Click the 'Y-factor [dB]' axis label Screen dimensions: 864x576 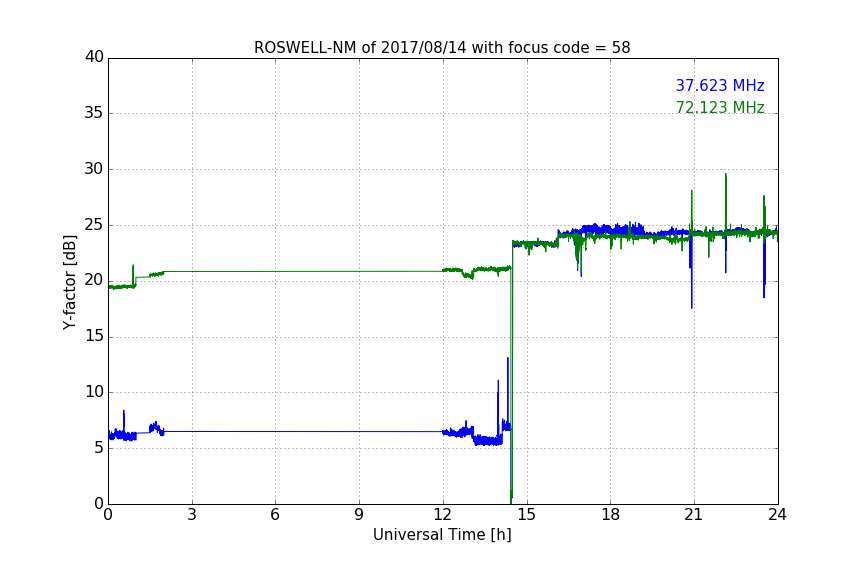pyautogui.click(x=69, y=282)
